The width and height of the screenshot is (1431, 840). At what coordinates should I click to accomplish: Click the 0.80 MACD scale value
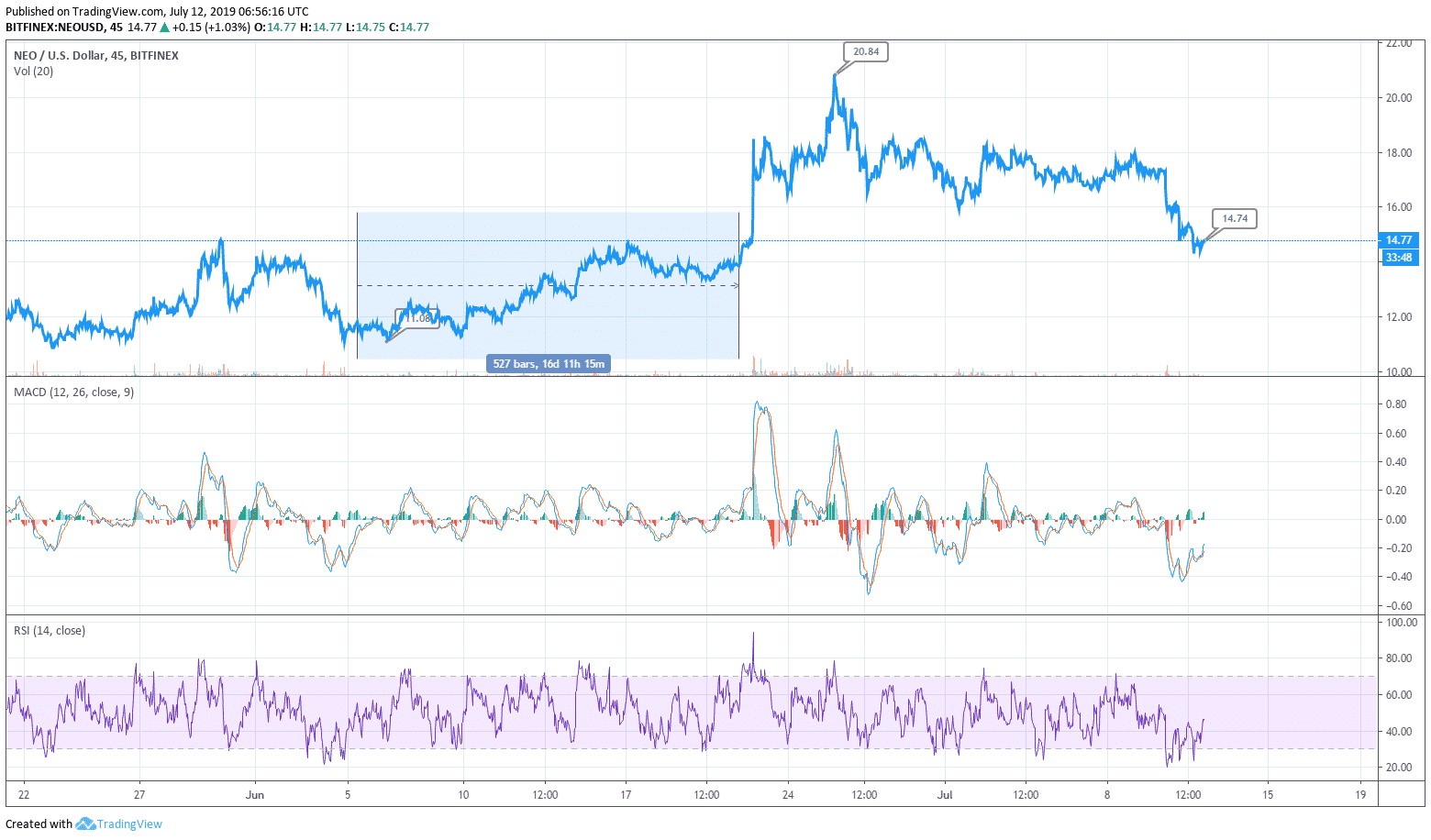[1396, 404]
